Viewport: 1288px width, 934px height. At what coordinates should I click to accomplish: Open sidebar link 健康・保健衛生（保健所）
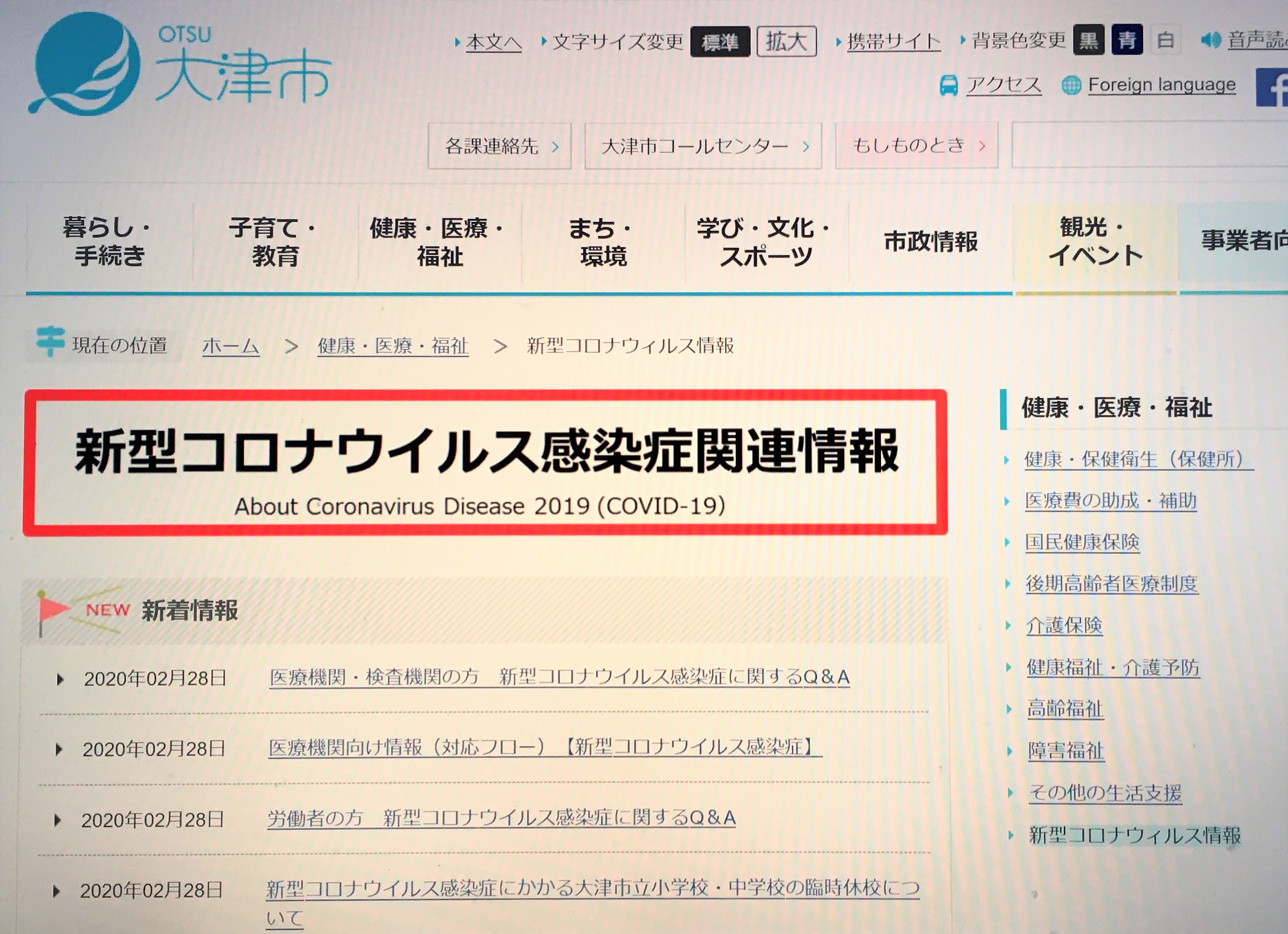click(1138, 459)
